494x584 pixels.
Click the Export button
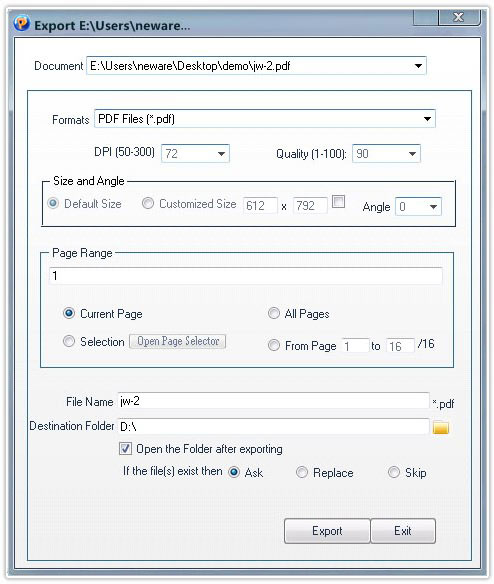pyautogui.click(x=327, y=531)
